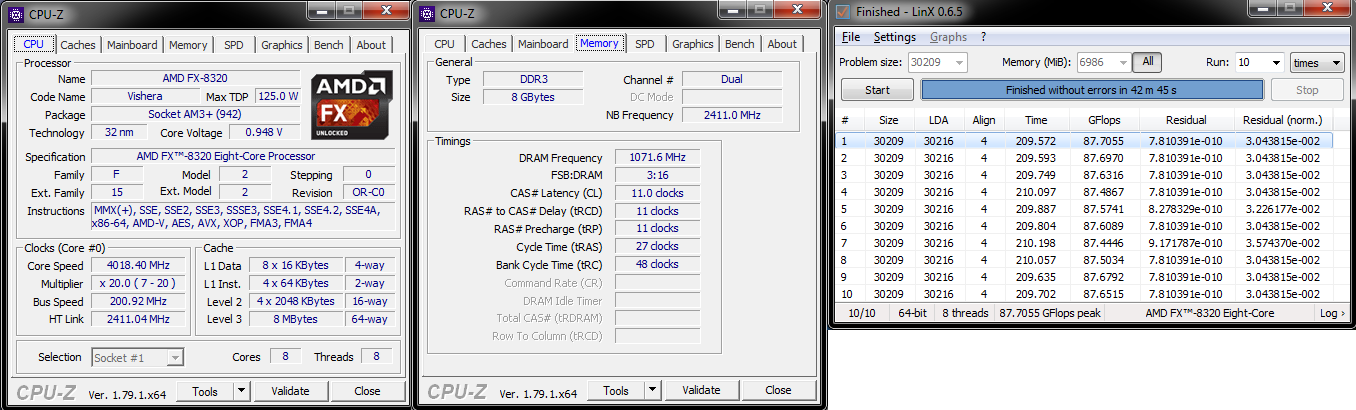Click the 8 threads status bar entry
Screen dimensions: 1356x410
[x=965, y=313]
